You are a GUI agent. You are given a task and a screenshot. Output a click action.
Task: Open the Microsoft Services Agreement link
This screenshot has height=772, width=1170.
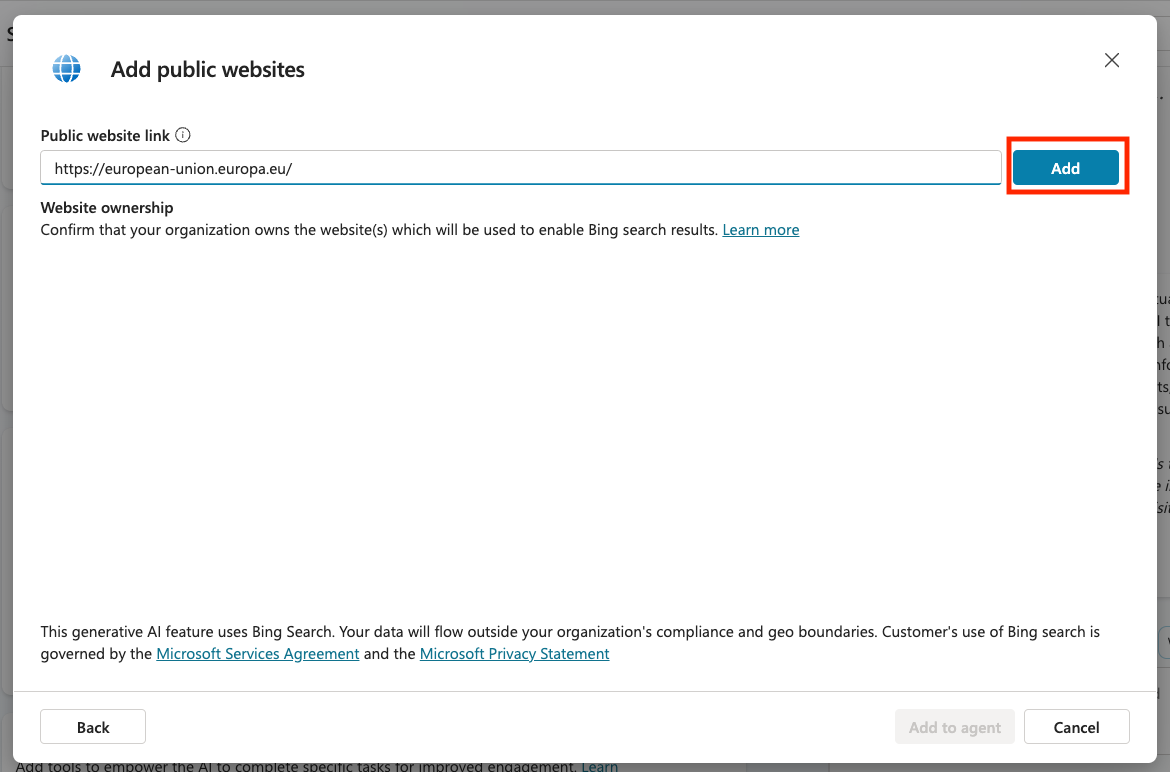(x=257, y=653)
